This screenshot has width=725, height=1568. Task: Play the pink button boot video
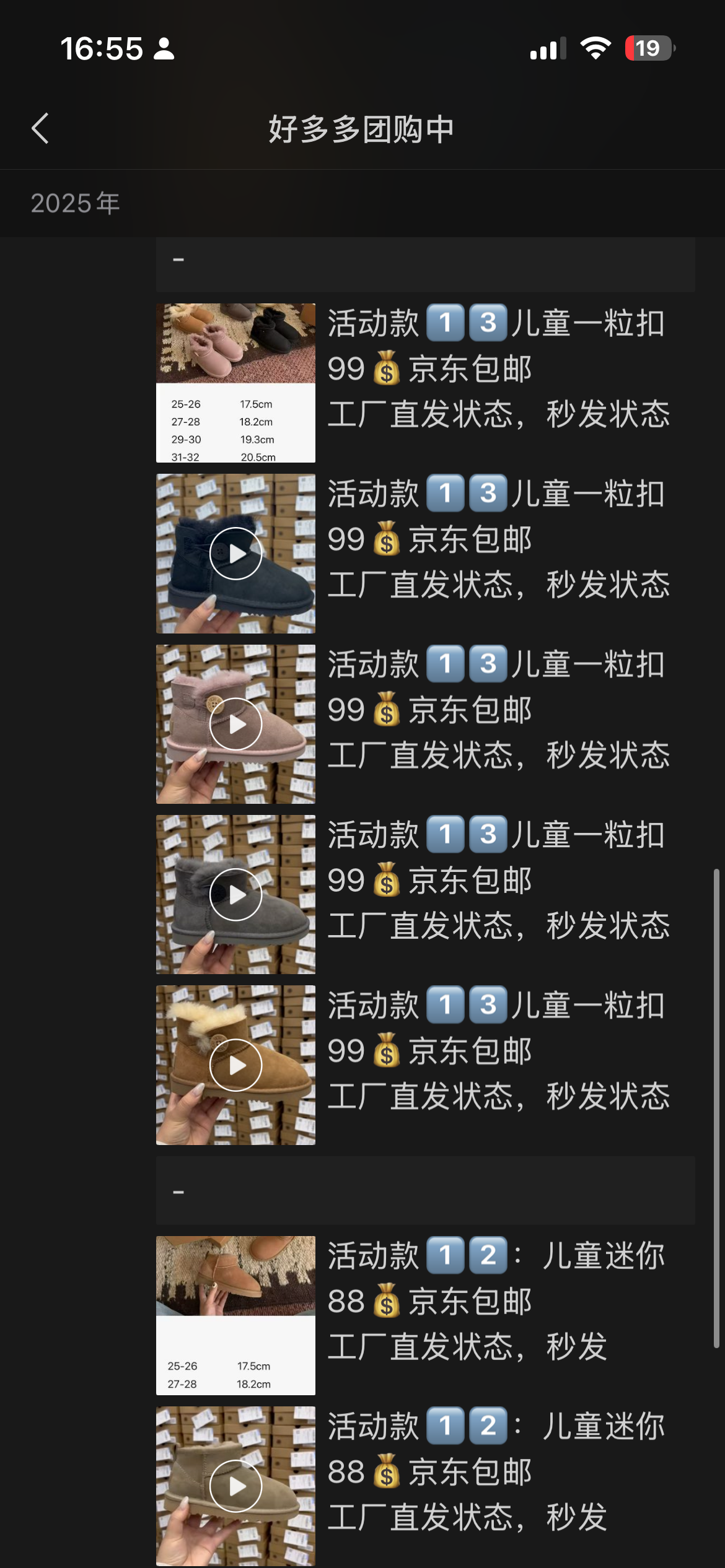click(x=235, y=724)
